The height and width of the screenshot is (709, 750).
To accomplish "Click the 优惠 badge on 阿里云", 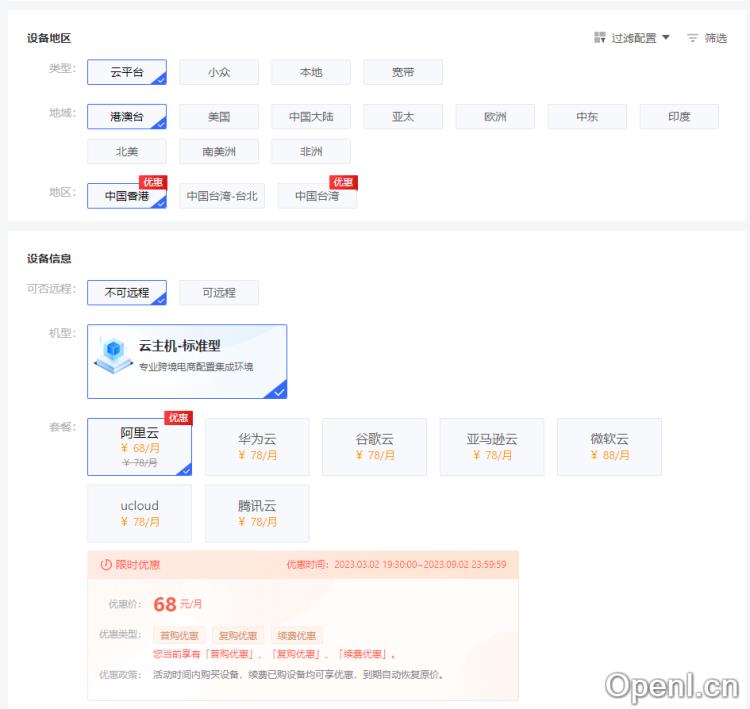I will pos(178,418).
